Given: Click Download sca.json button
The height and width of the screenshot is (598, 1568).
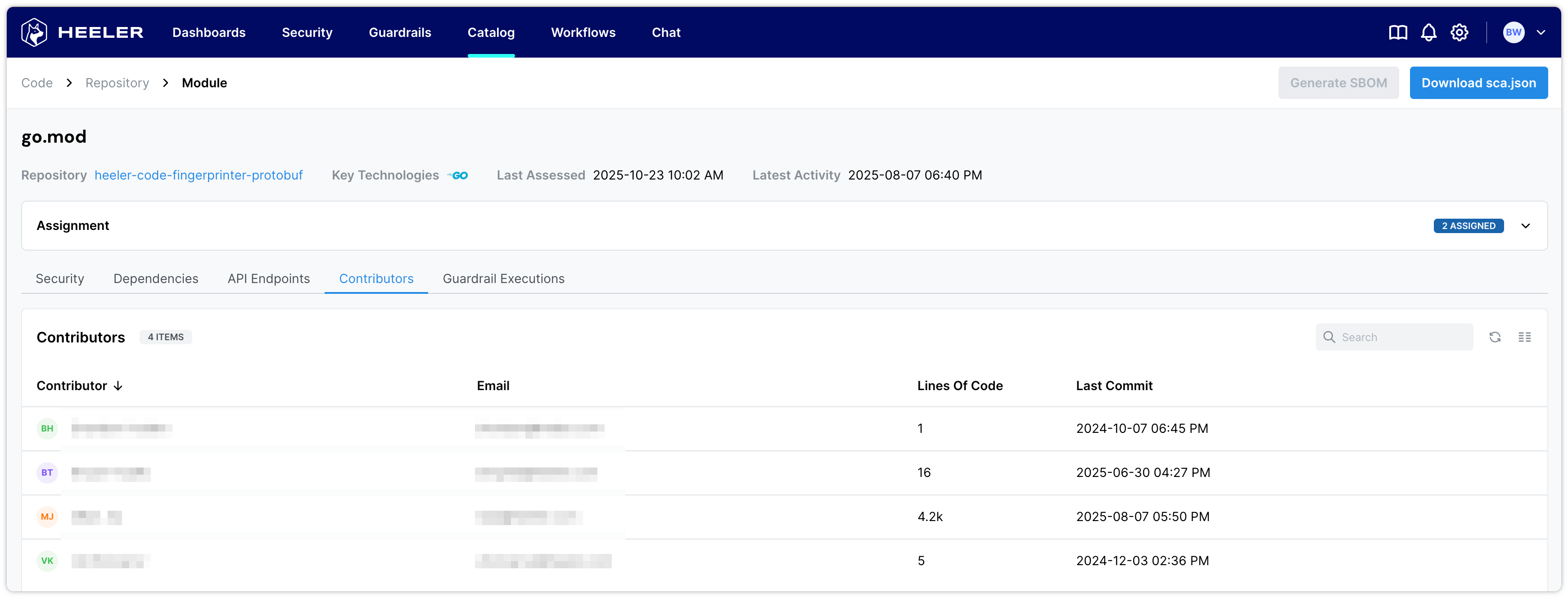Looking at the screenshot, I should (1478, 83).
